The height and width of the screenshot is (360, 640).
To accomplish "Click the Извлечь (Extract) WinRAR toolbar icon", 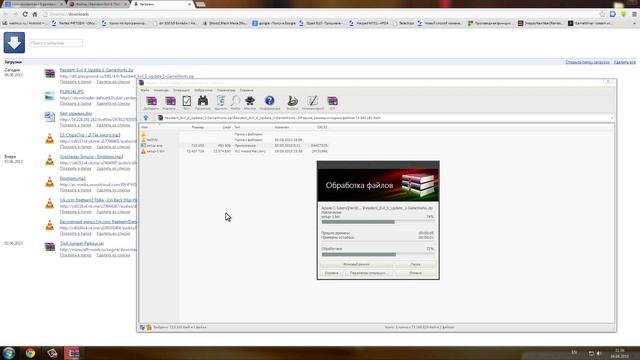I will click(170, 101).
